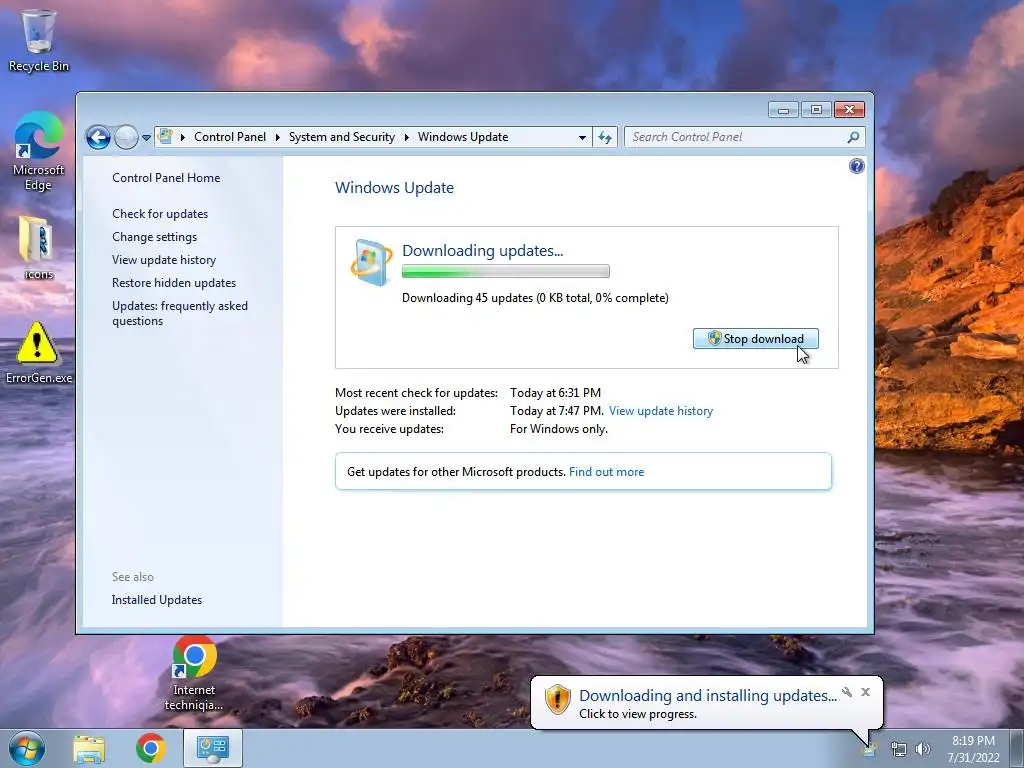Click the update notification shield icon

557,699
